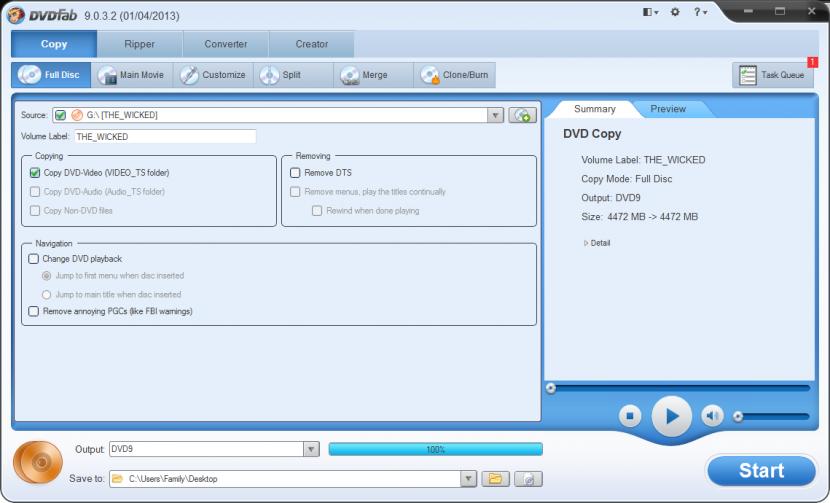Mute the preview volume speaker
Image resolution: width=830 pixels, height=503 pixels.
coord(712,416)
